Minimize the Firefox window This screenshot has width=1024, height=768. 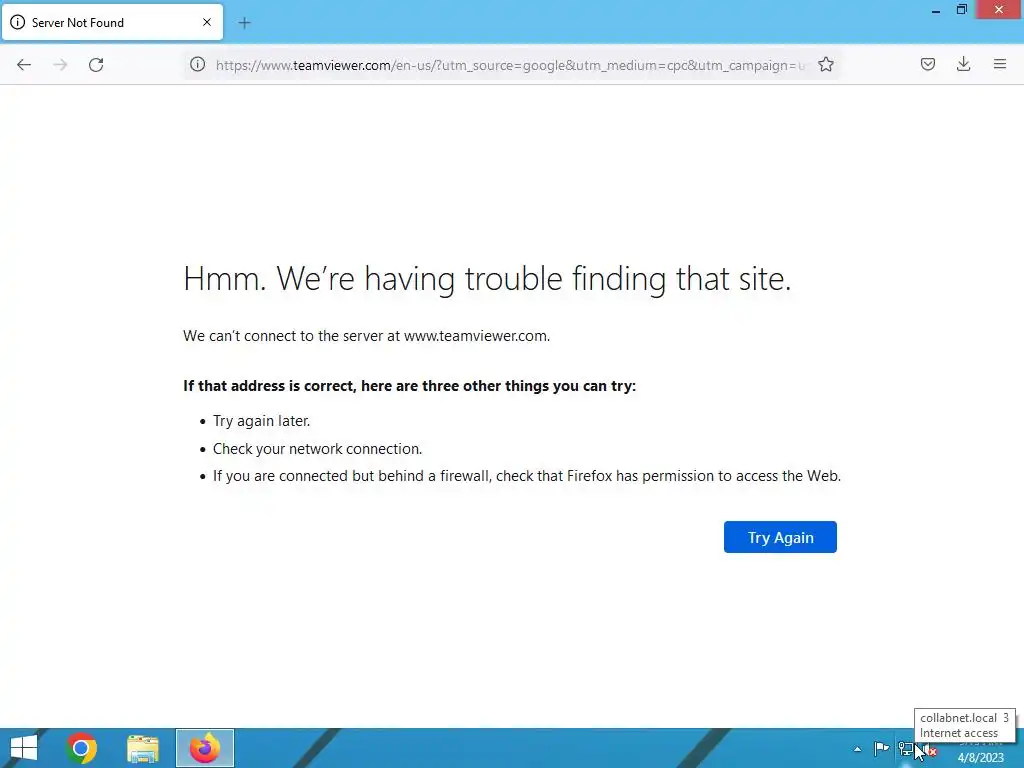[936, 10]
